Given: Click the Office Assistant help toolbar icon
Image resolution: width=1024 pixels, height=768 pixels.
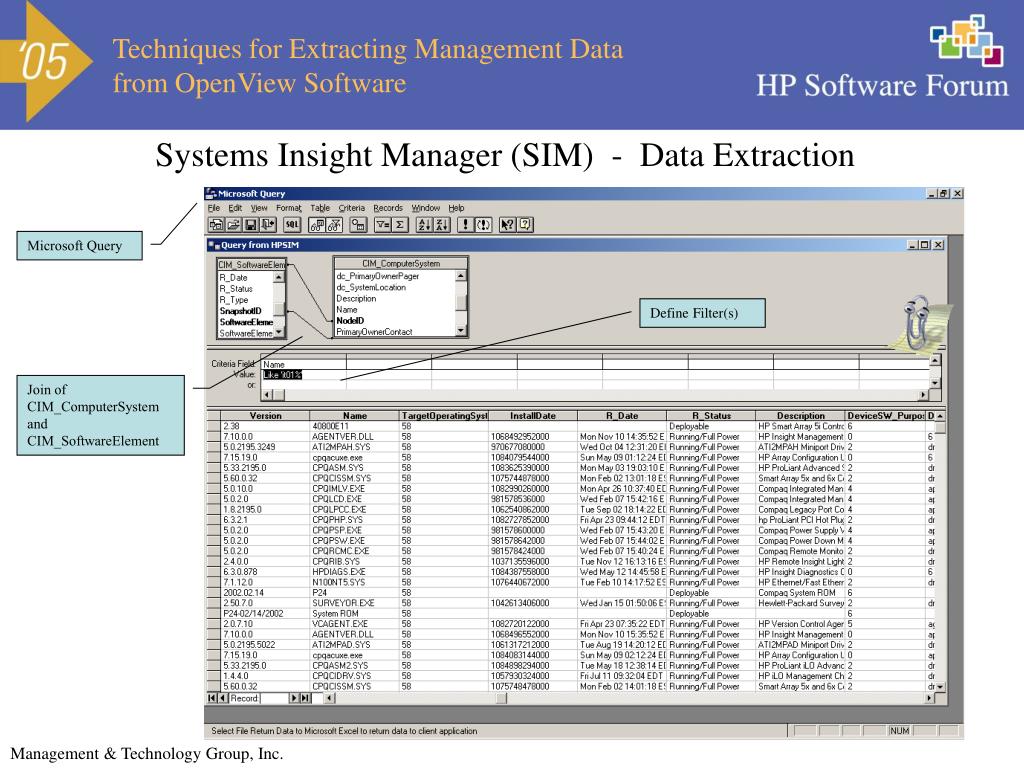Looking at the screenshot, I should point(525,225).
